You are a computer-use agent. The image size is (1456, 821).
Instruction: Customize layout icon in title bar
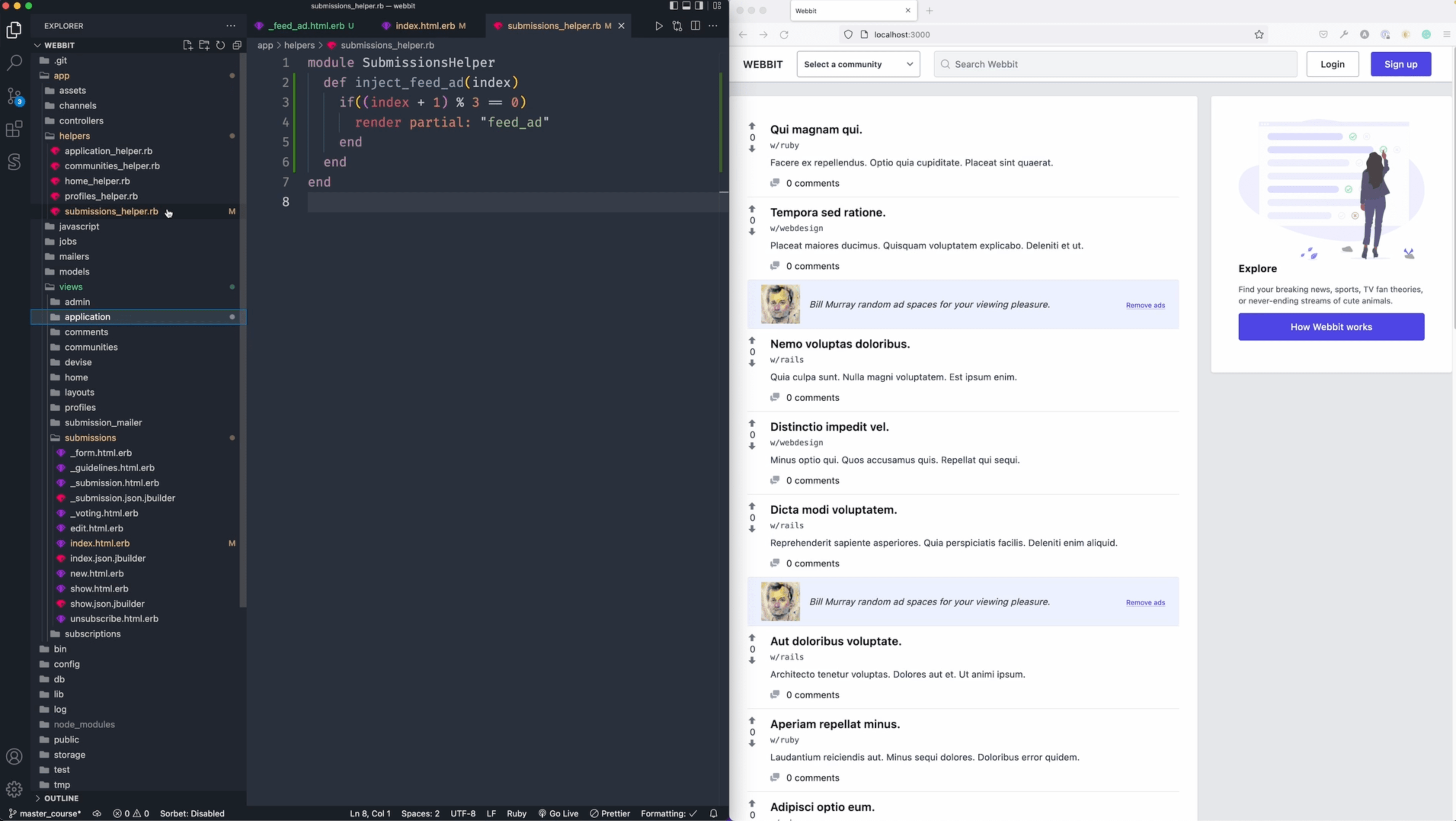(717, 6)
